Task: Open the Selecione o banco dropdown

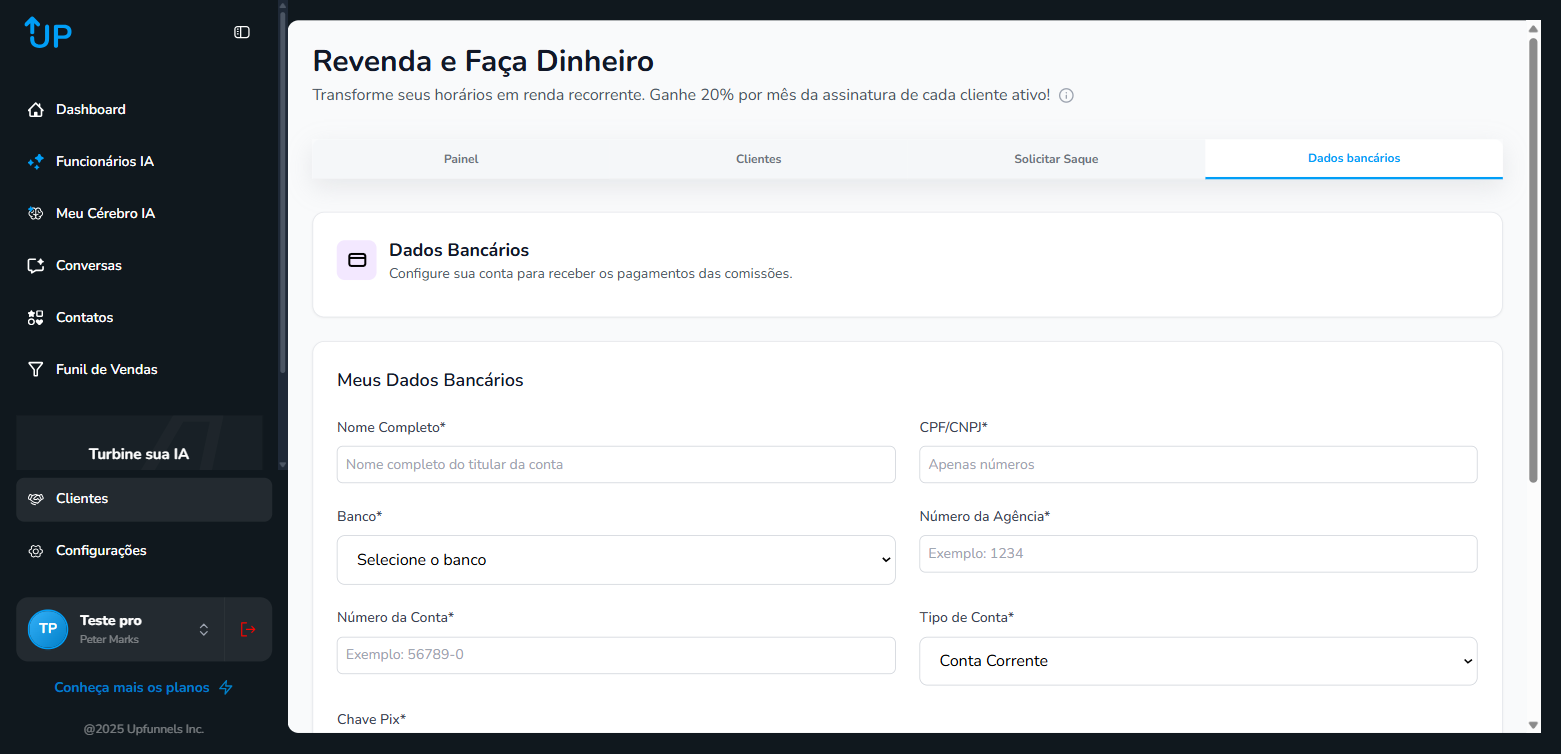Action: pyautogui.click(x=616, y=560)
